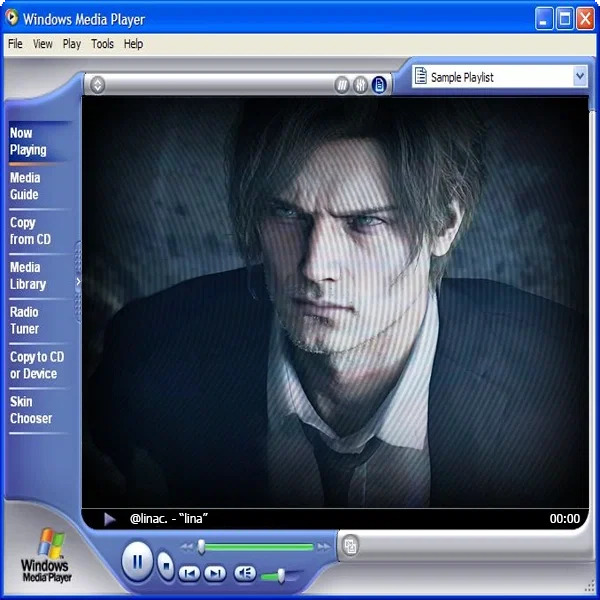Fast forward using the seek-forward arrows
This screenshot has height=600, width=600.
pyautogui.click(x=324, y=547)
